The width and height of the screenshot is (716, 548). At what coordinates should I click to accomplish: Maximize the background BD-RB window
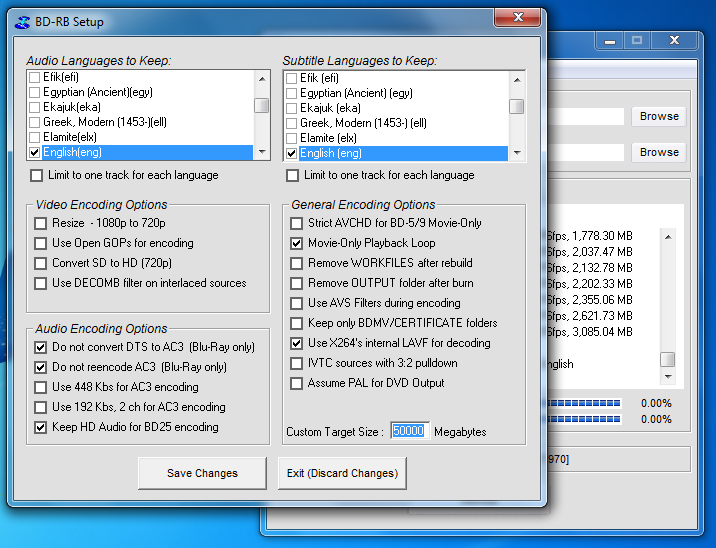tap(637, 41)
